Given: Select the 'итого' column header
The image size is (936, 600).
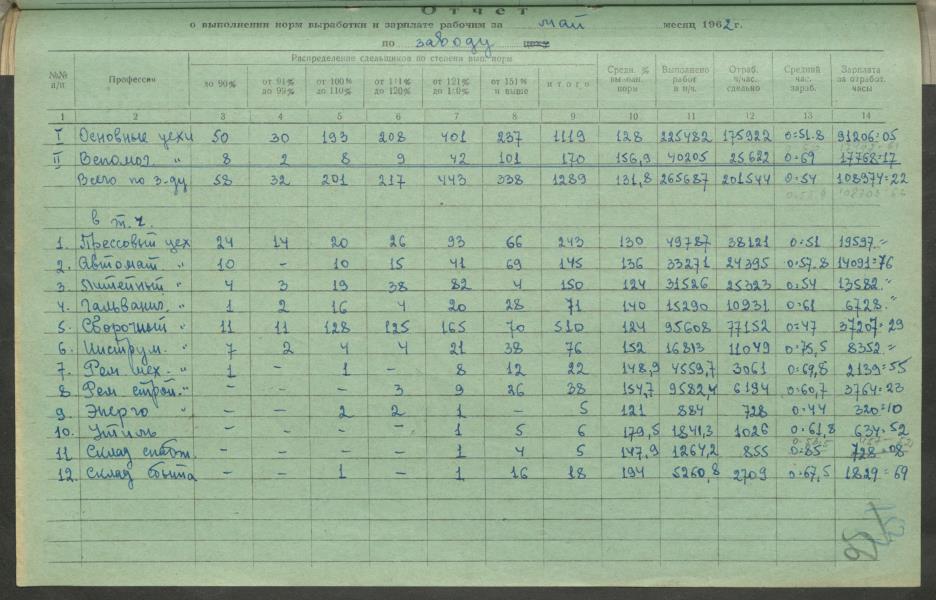Looking at the screenshot, I should pyautogui.click(x=567, y=84).
